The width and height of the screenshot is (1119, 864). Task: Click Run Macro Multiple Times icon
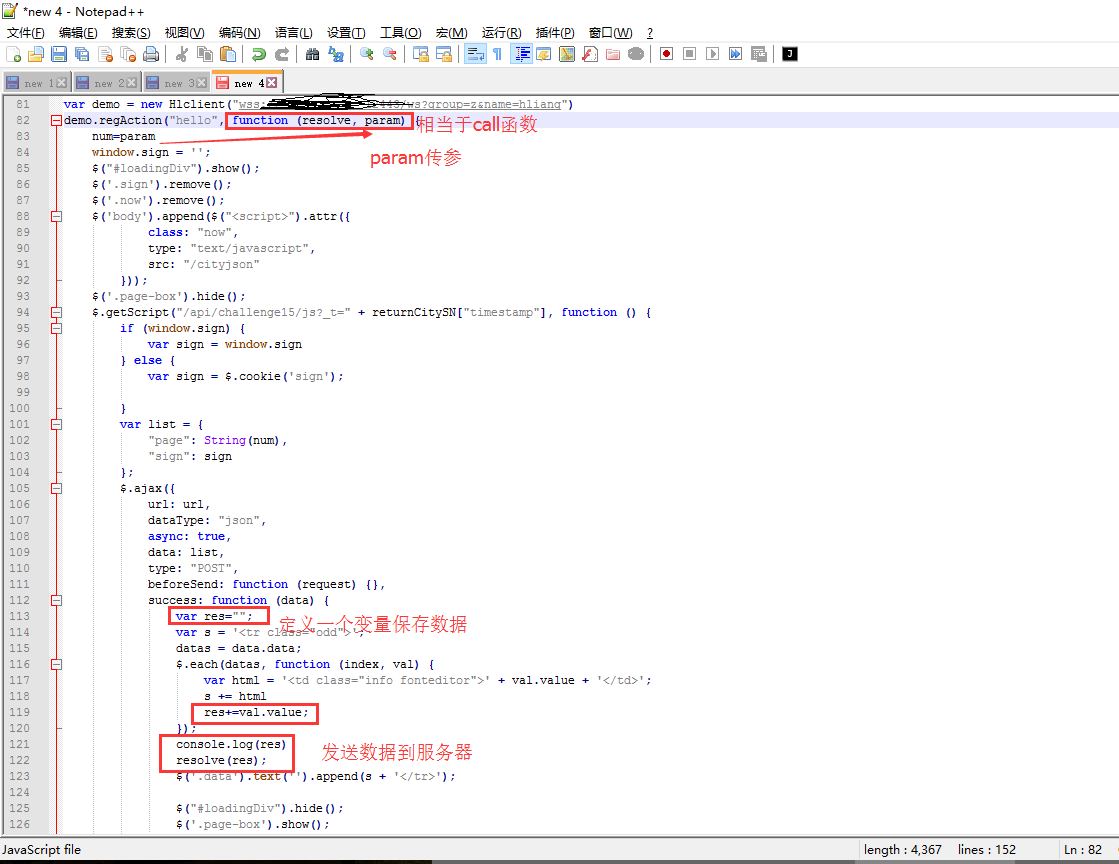735,54
